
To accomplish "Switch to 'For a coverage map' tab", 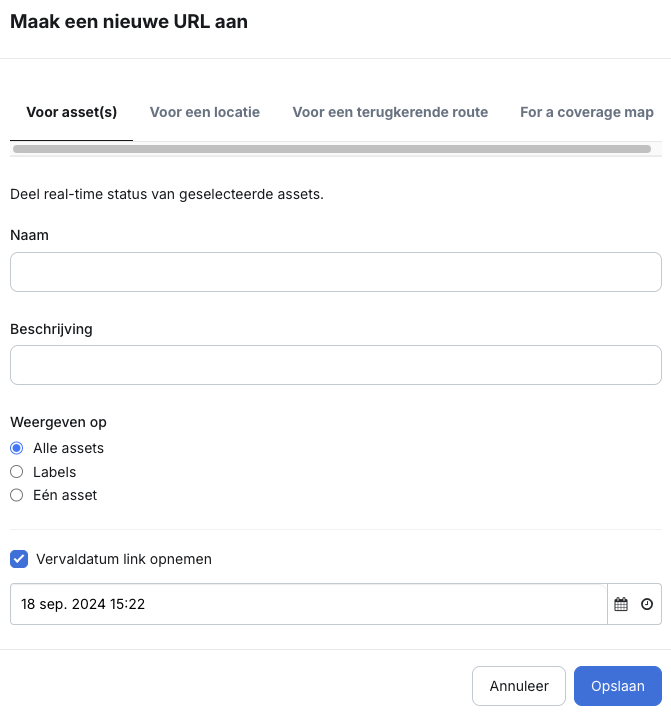I will pyautogui.click(x=587, y=112).
